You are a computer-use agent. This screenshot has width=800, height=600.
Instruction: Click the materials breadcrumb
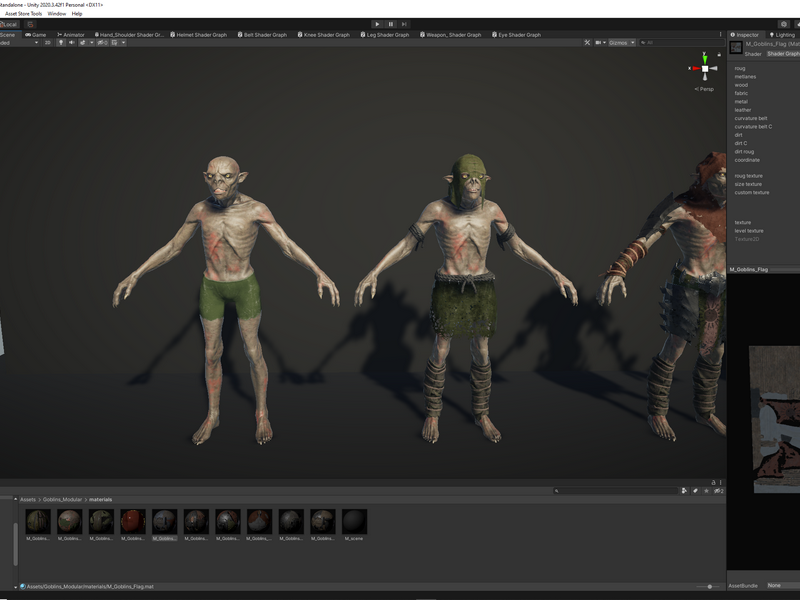(x=101, y=499)
